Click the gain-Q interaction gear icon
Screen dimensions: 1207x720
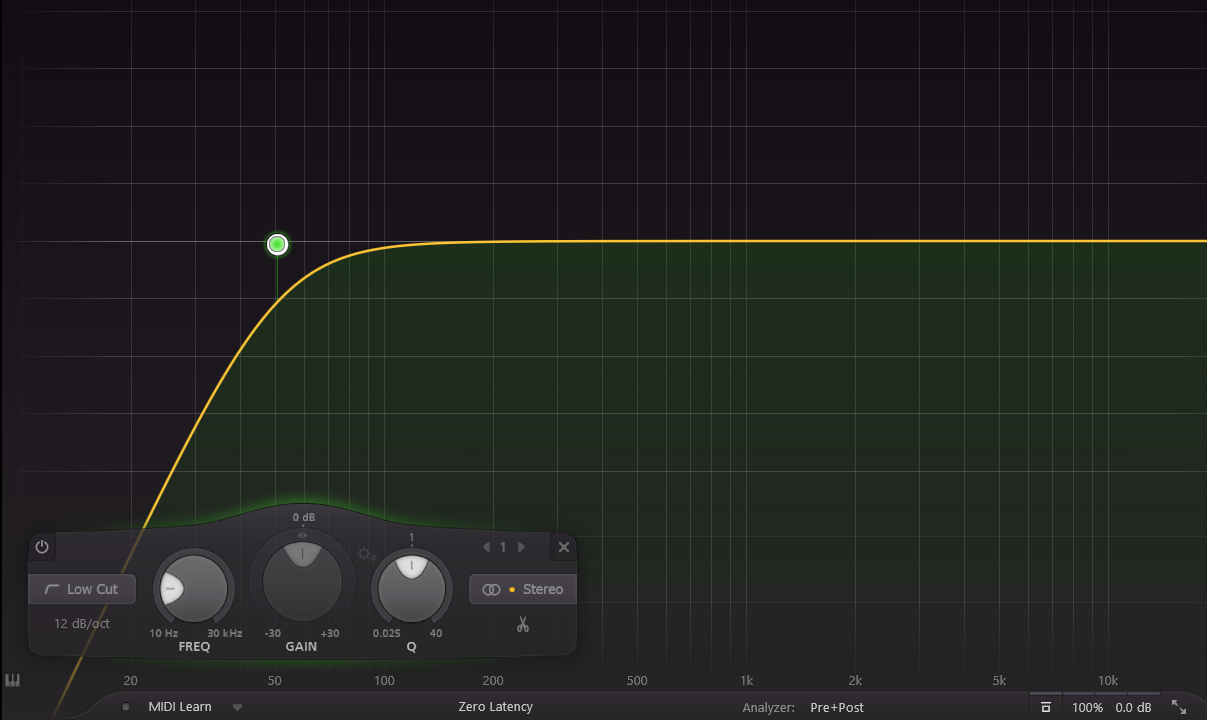tap(366, 554)
